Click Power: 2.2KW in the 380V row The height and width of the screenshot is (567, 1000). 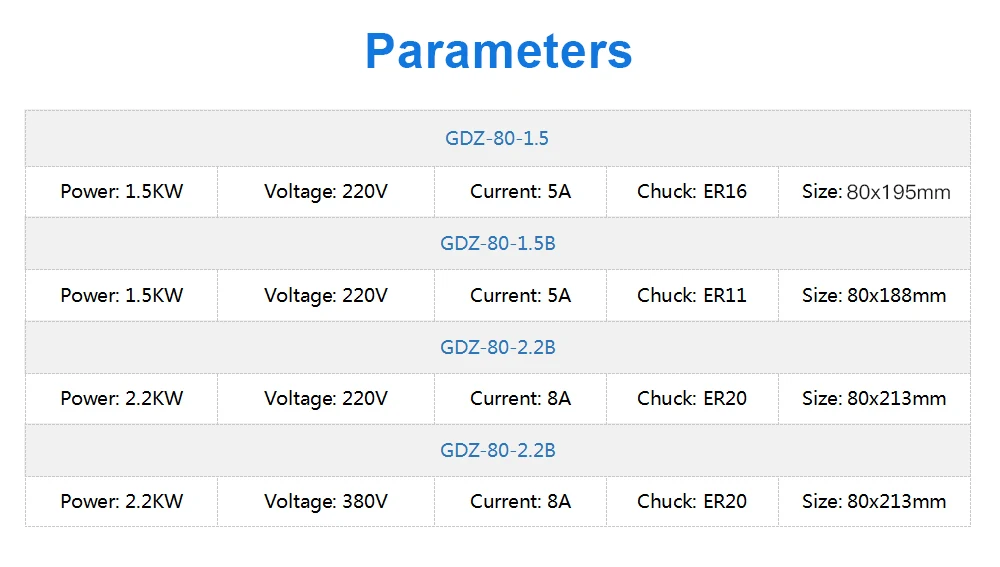coord(122,501)
